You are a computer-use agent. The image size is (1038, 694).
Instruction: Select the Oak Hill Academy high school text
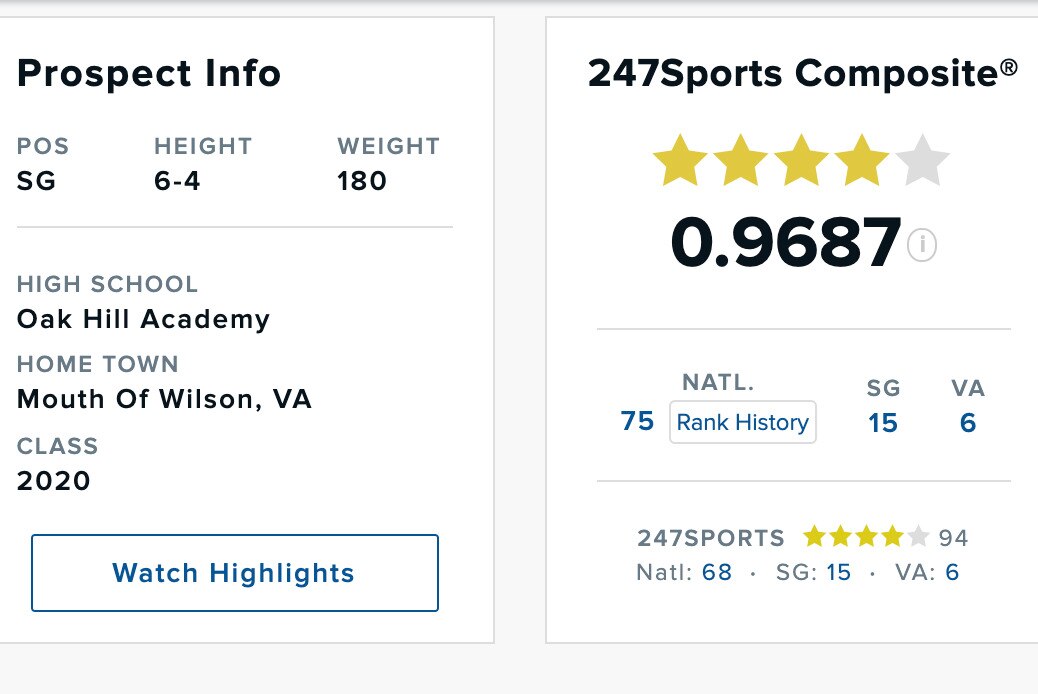143,319
